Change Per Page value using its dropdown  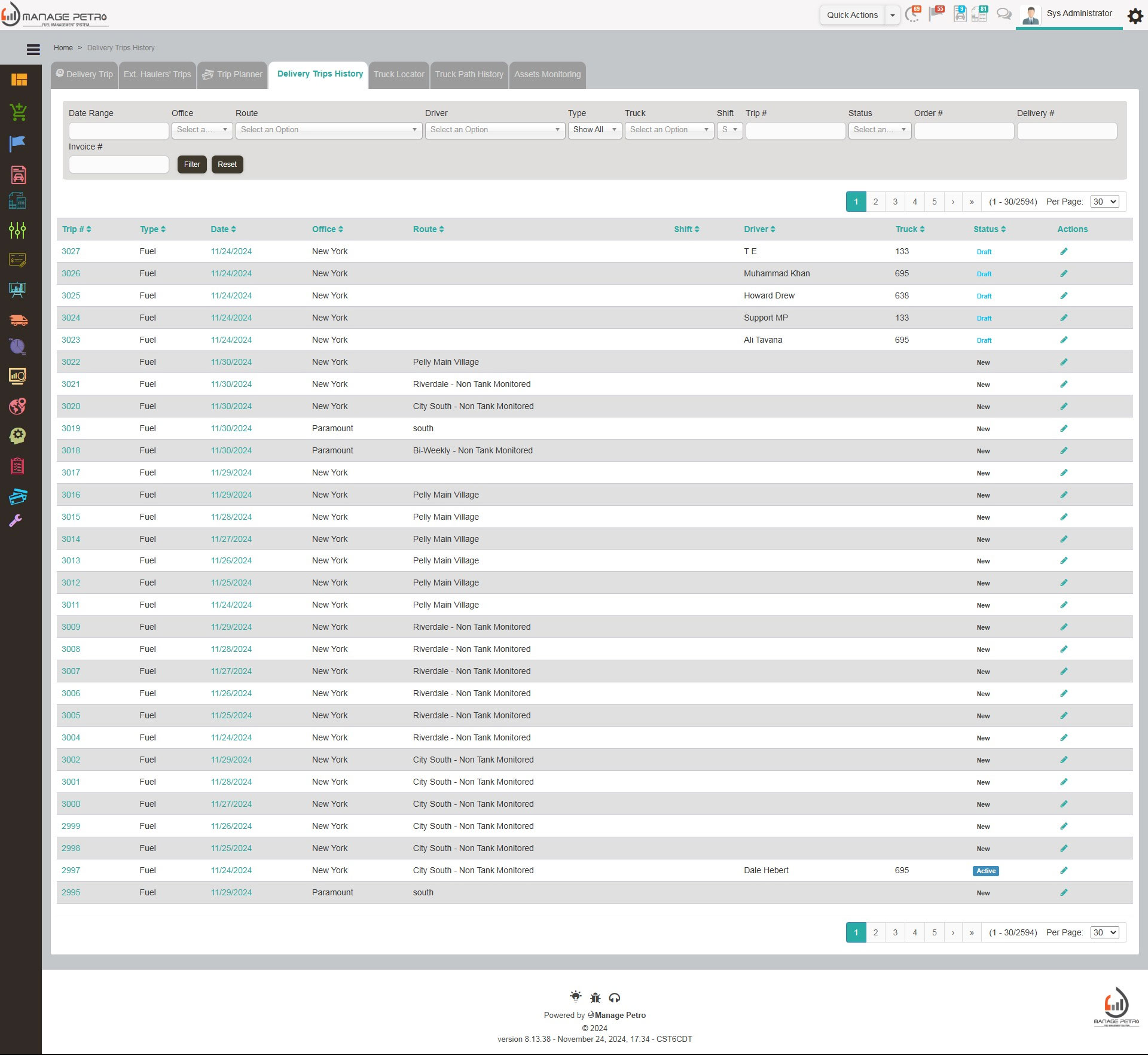coord(1104,202)
